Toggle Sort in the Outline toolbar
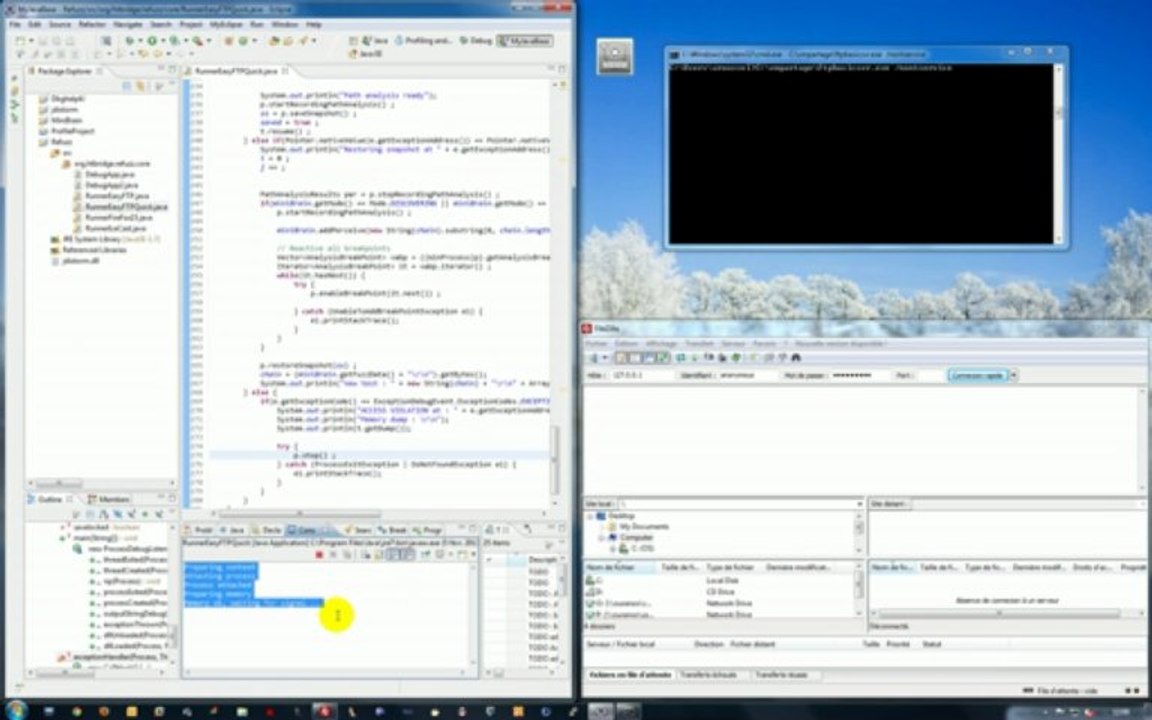Image resolution: width=1152 pixels, height=720 pixels. 104,514
